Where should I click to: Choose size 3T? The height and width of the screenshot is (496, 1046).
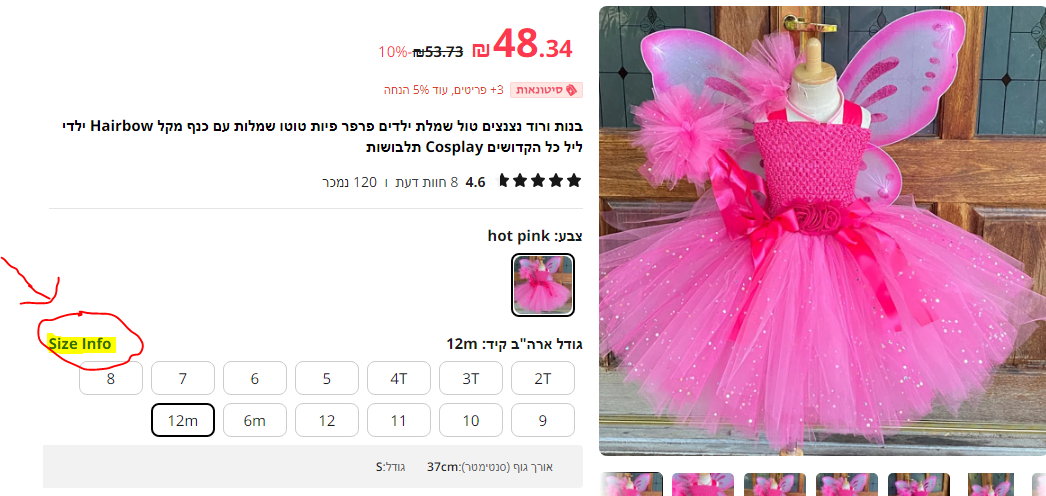(x=471, y=378)
